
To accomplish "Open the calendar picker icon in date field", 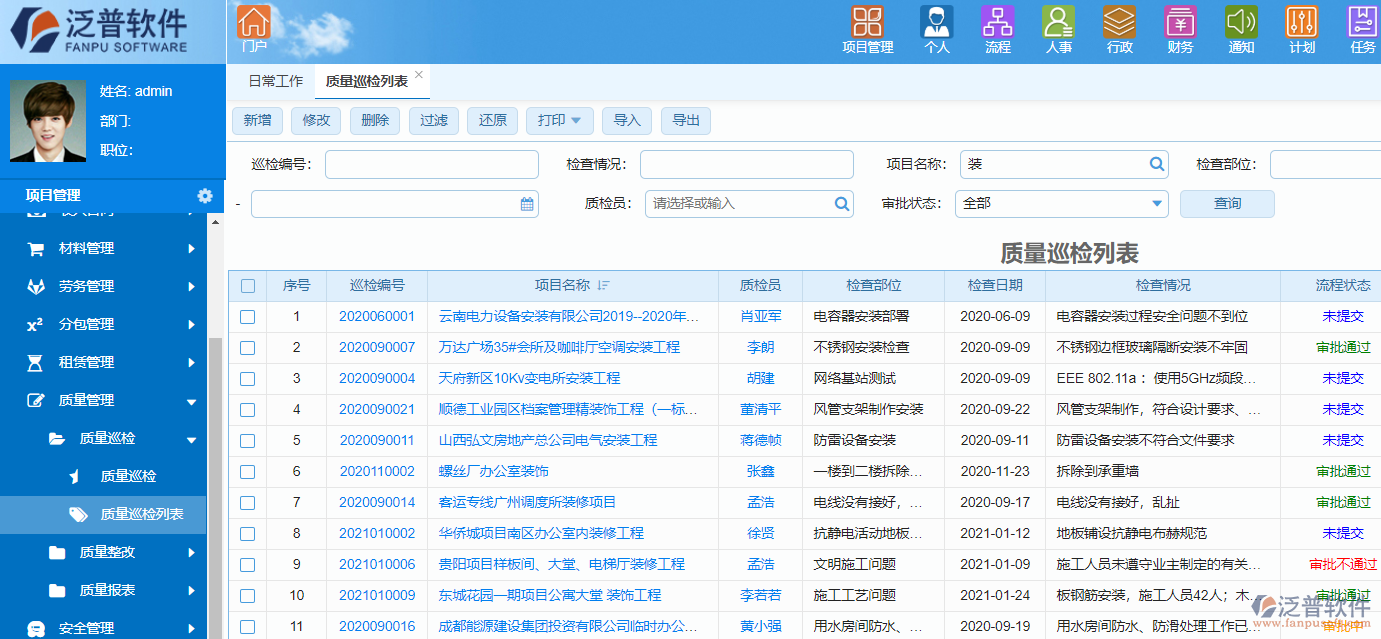I will 527,204.
